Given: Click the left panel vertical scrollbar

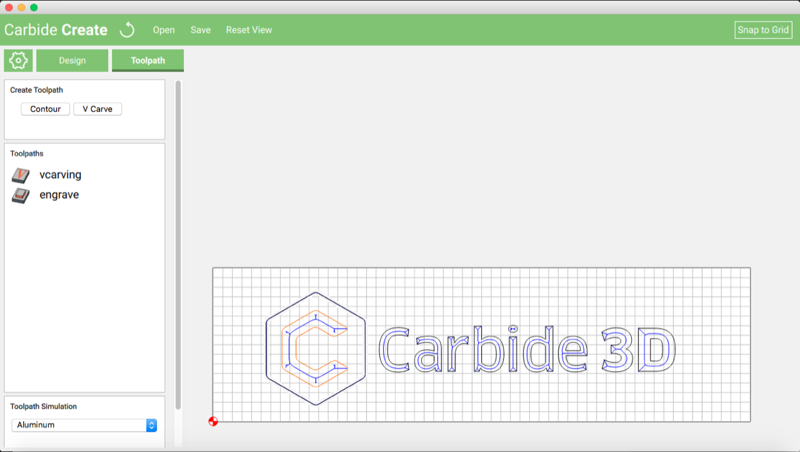Looking at the screenshot, I should click(x=178, y=245).
